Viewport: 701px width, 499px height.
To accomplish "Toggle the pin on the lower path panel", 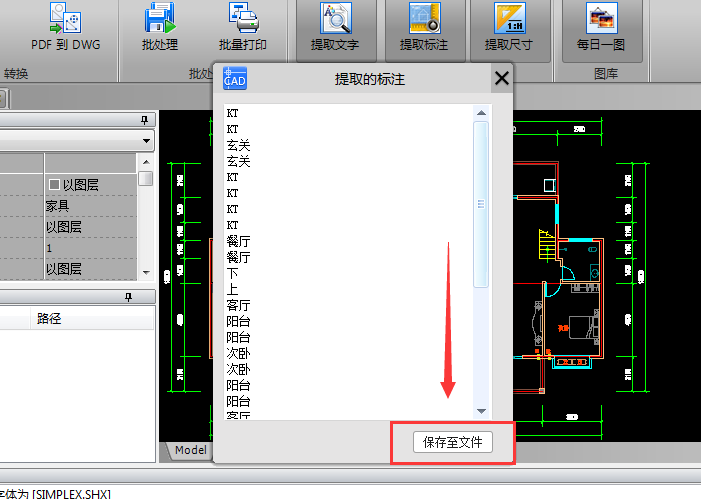I will pyautogui.click(x=128, y=297).
